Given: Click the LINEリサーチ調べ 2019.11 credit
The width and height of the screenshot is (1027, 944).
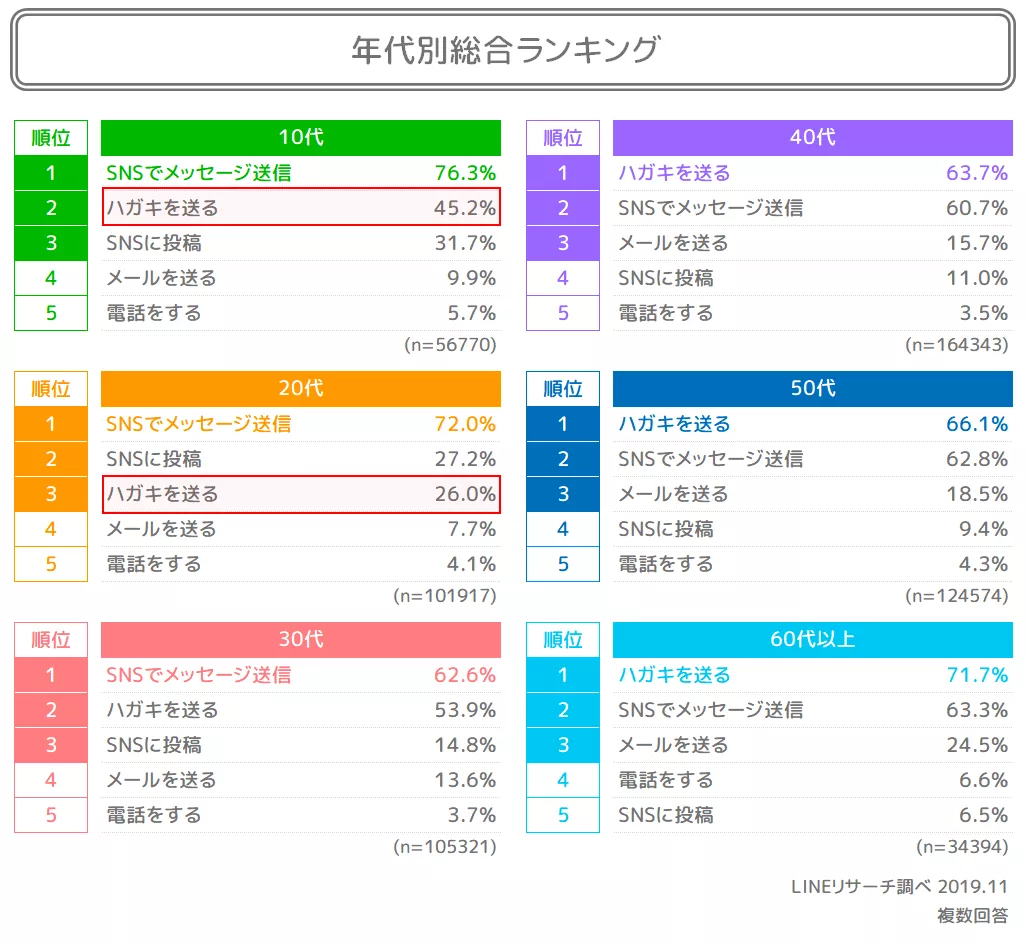Looking at the screenshot, I should coord(899,887).
